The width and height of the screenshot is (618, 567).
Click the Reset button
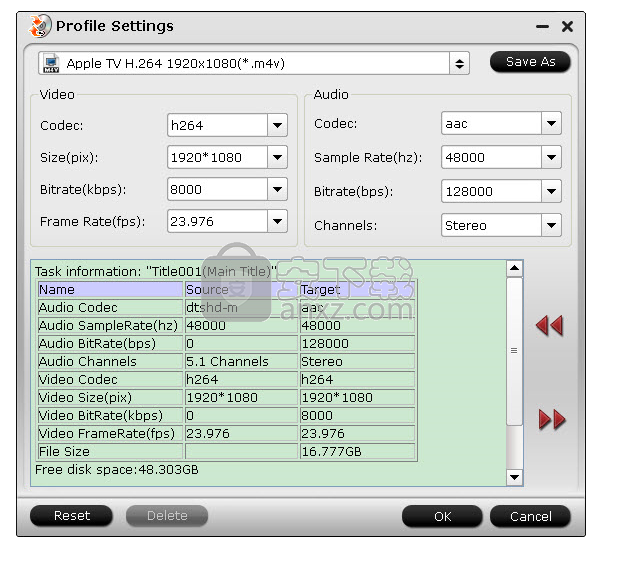click(x=71, y=516)
